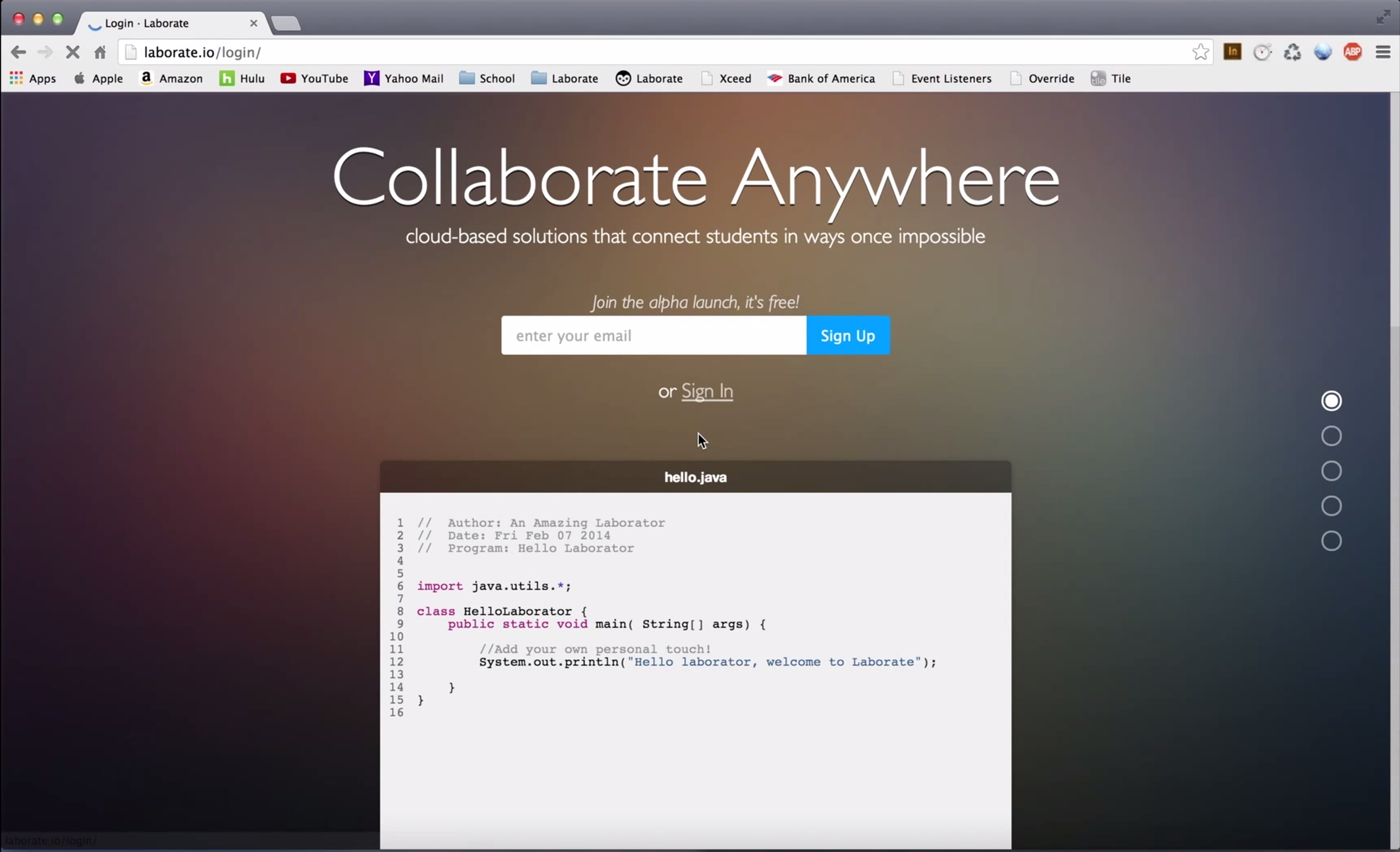The width and height of the screenshot is (1400, 852).
Task: Switch to the Login - Laborate tab
Action: (x=147, y=23)
